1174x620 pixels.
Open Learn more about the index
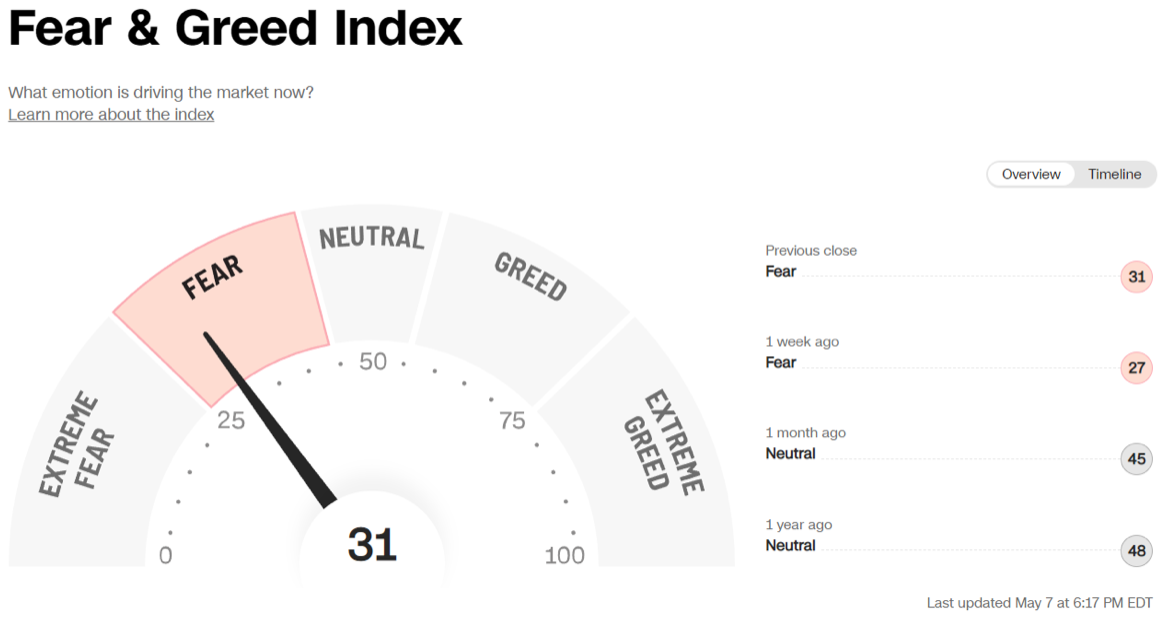(111, 114)
